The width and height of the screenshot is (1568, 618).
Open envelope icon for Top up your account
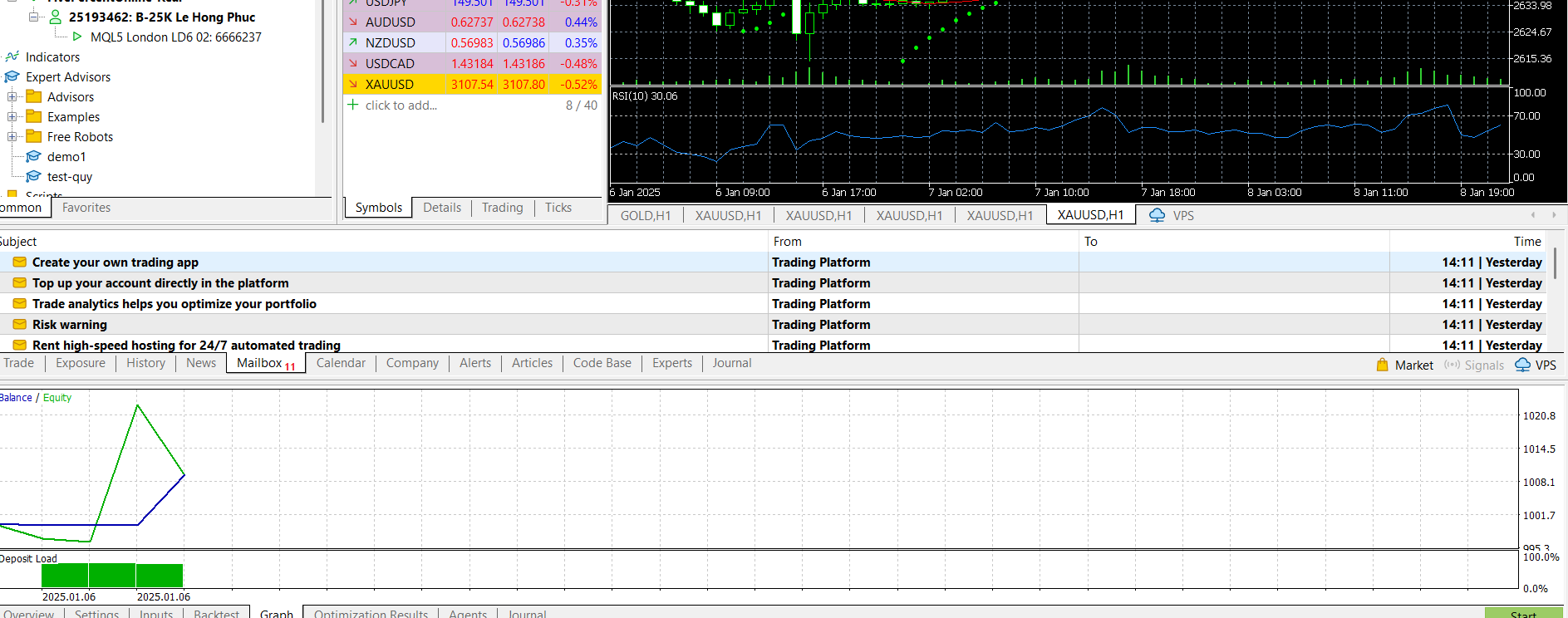(x=19, y=282)
